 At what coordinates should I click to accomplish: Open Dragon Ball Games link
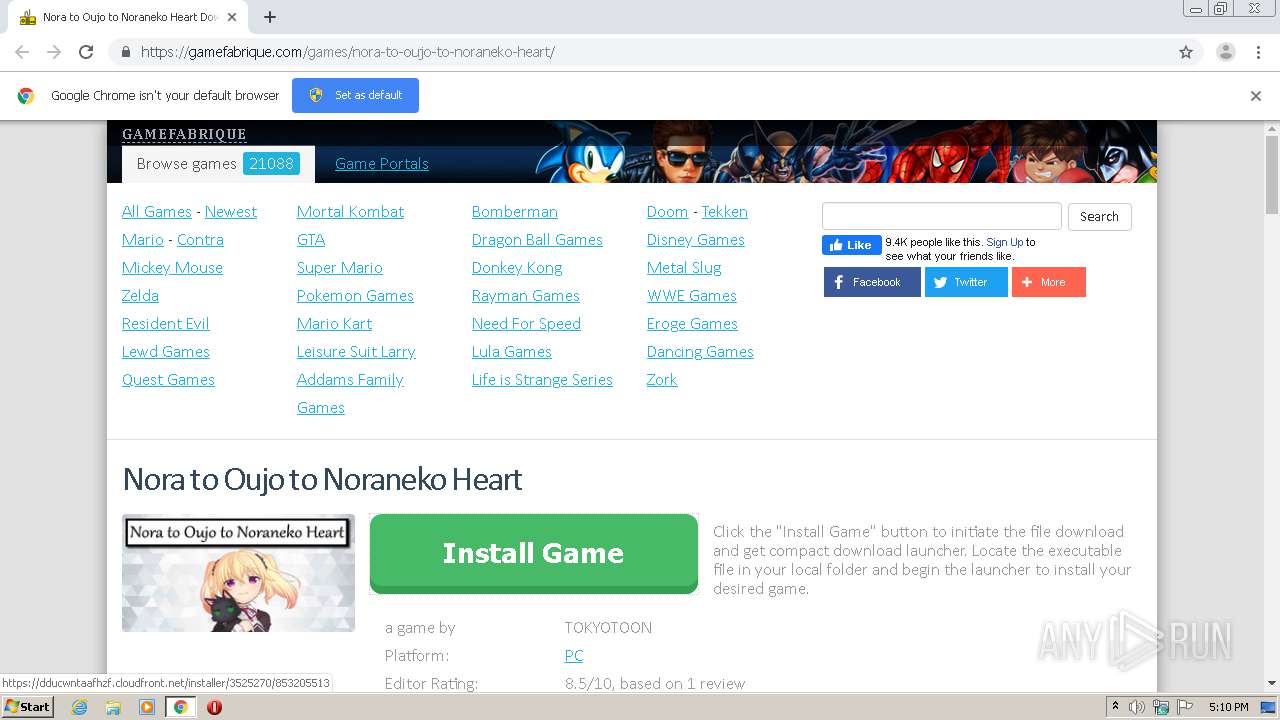[537, 240]
